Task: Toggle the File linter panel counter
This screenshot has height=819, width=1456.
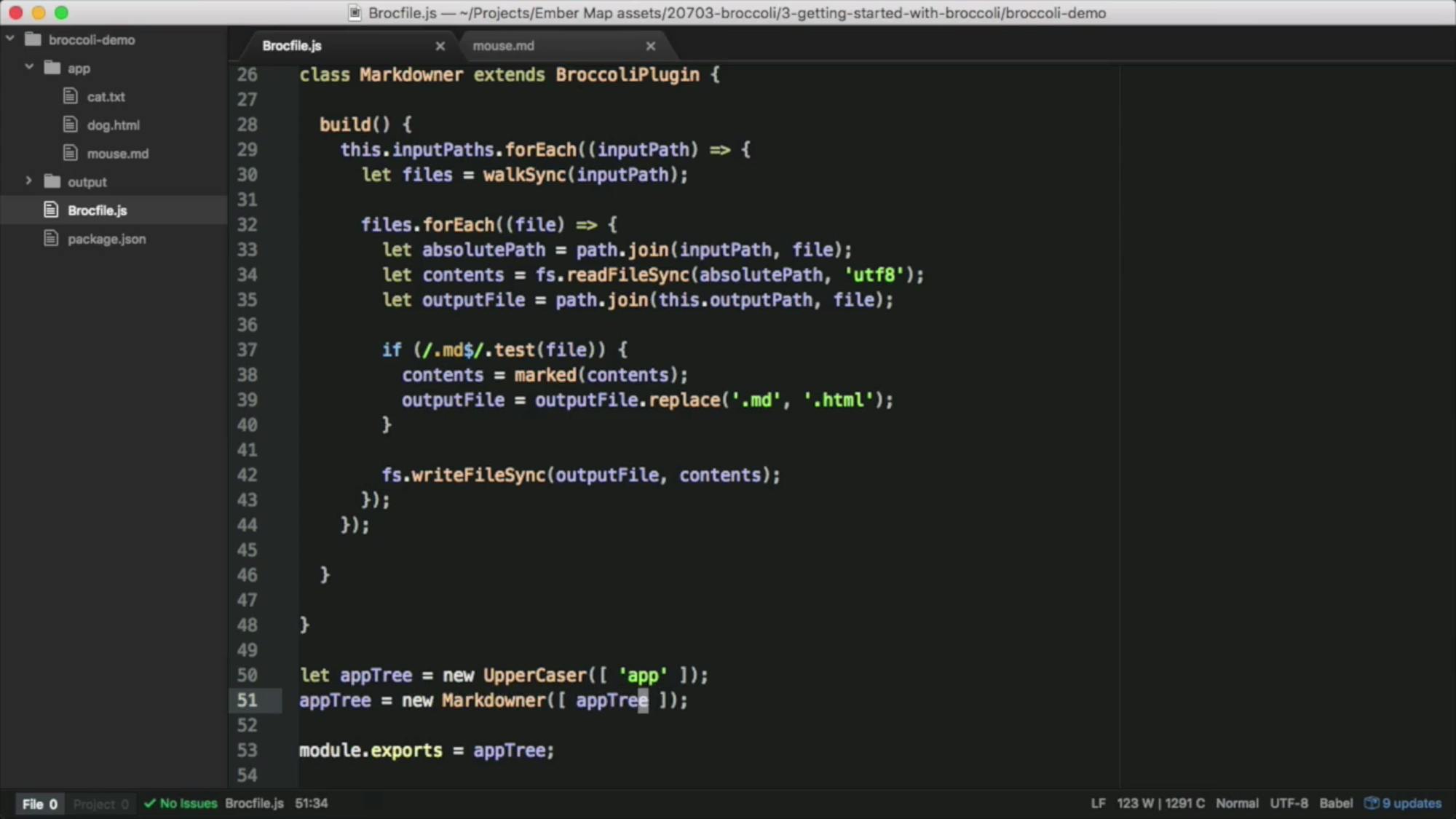Action: pos(40,803)
